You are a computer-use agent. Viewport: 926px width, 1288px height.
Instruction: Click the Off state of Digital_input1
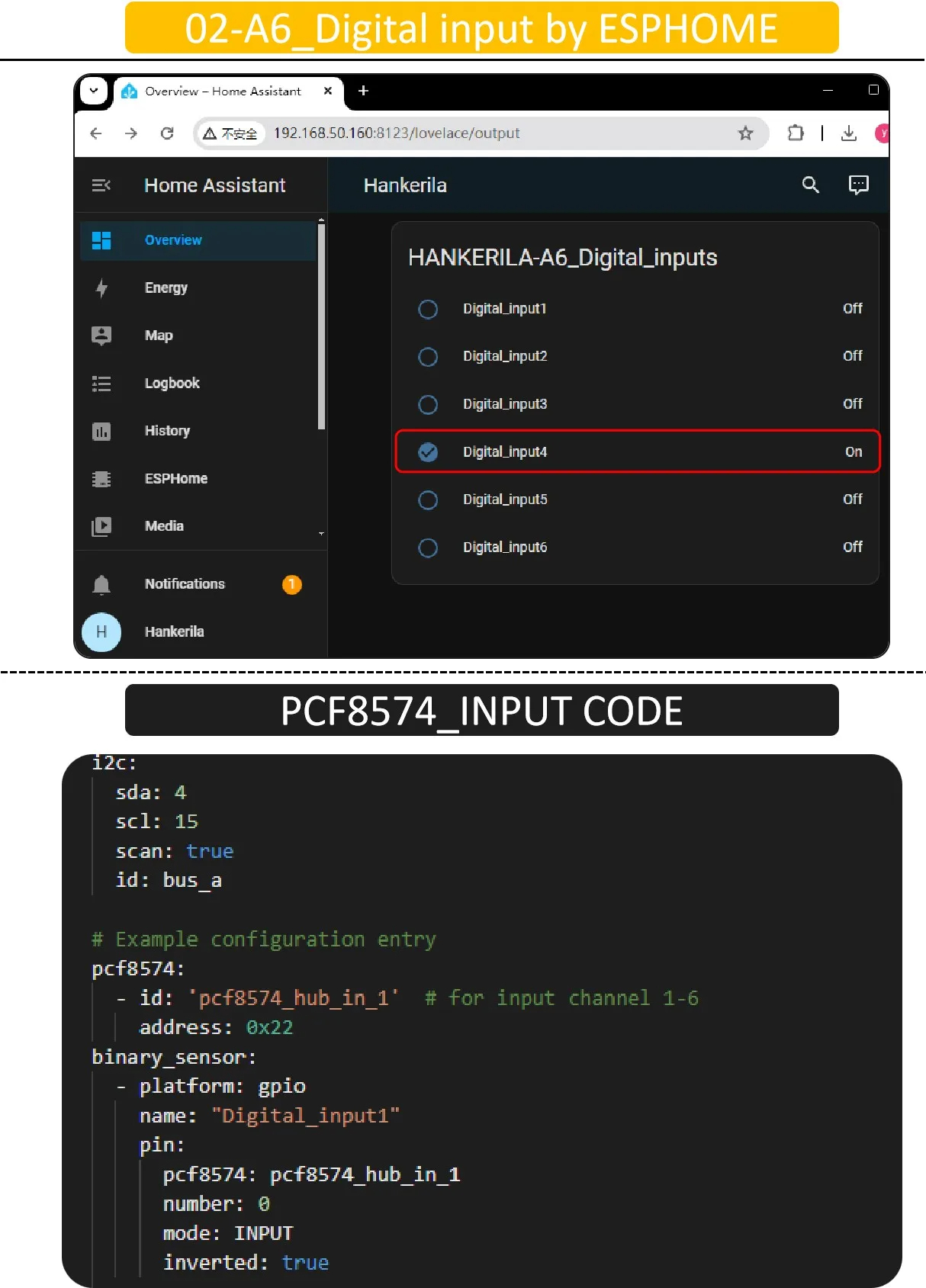tap(853, 309)
